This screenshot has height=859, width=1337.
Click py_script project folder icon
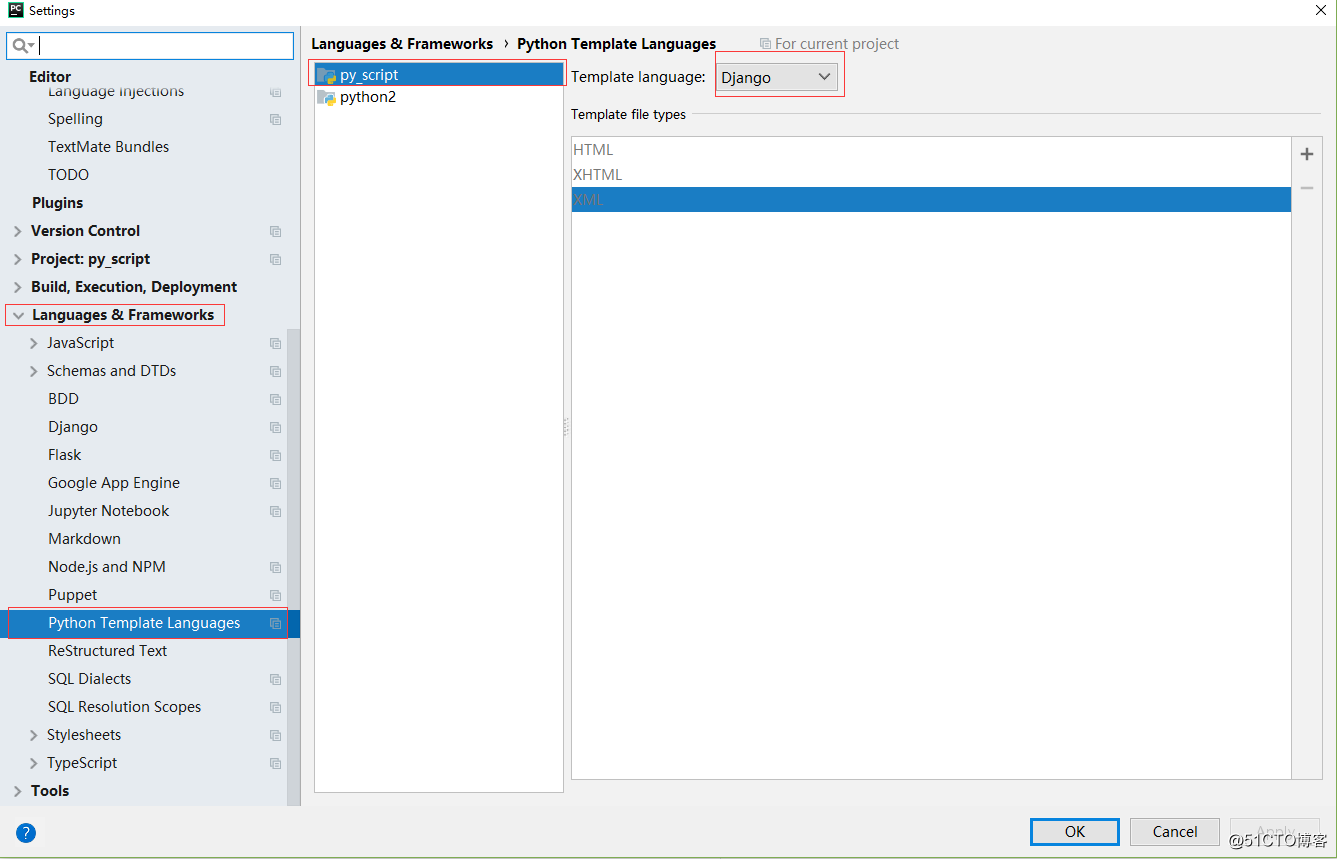[x=326, y=75]
